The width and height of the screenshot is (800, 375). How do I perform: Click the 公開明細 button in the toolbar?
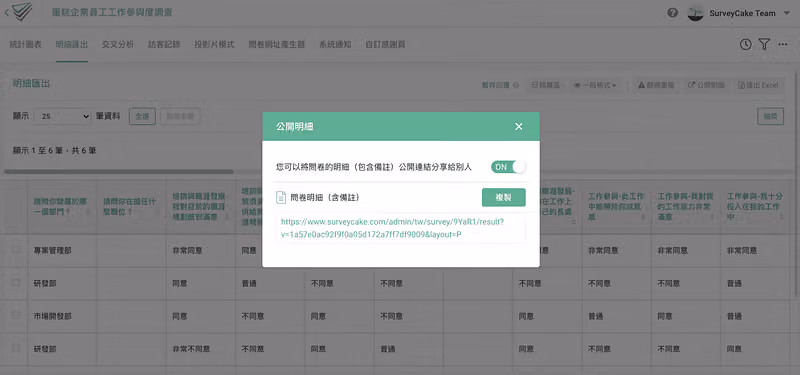pos(706,85)
